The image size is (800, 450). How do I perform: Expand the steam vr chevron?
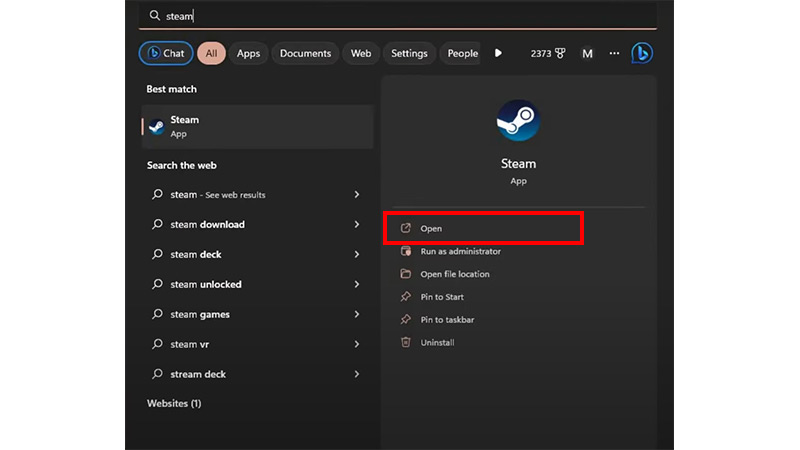(x=357, y=344)
